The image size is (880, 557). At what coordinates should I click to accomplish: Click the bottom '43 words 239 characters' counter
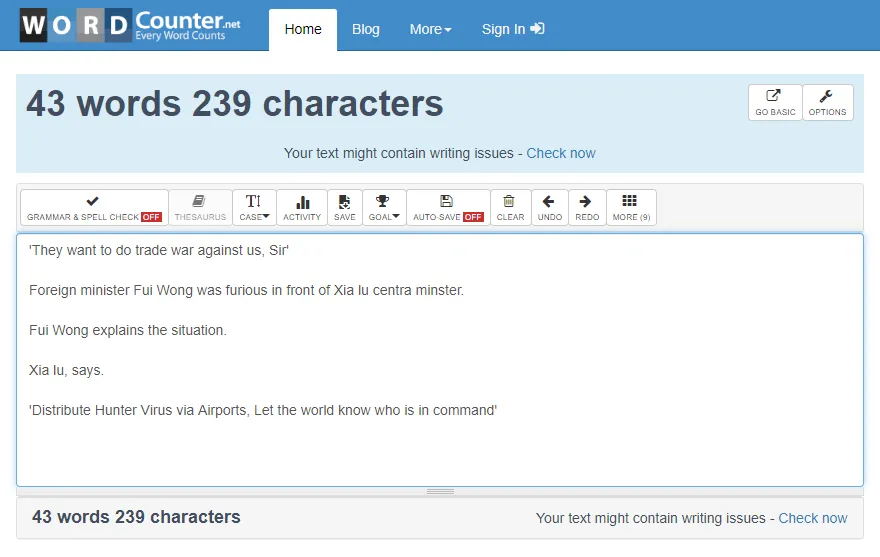point(136,517)
